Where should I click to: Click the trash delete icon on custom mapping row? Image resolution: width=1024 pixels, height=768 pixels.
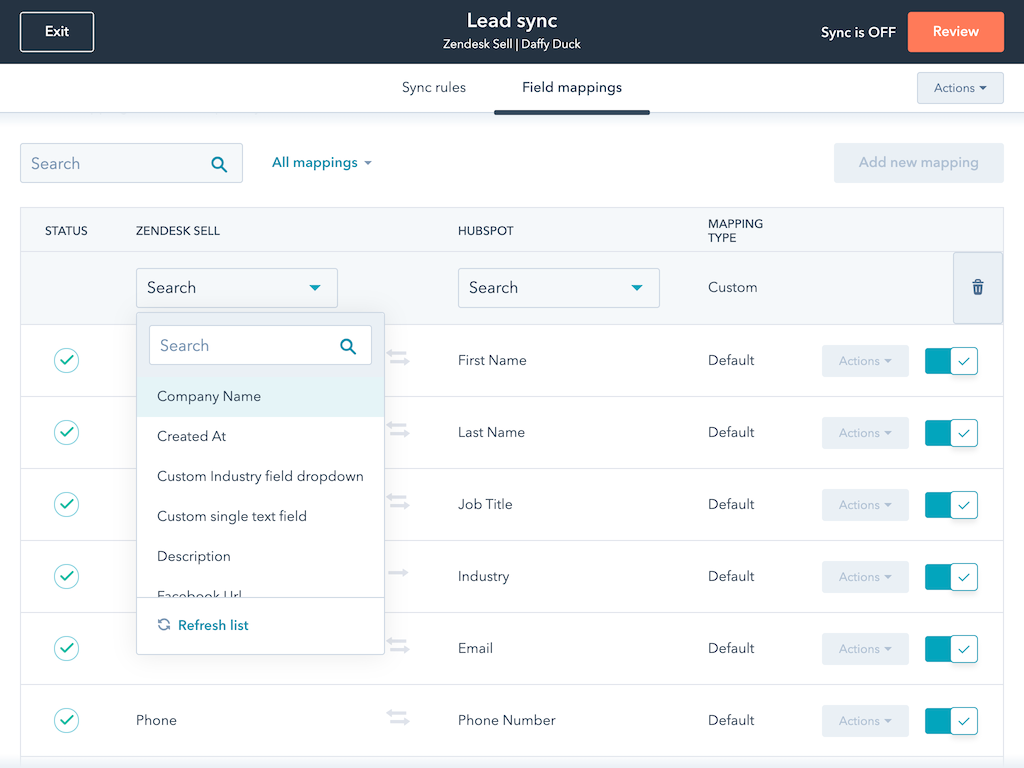click(x=978, y=287)
